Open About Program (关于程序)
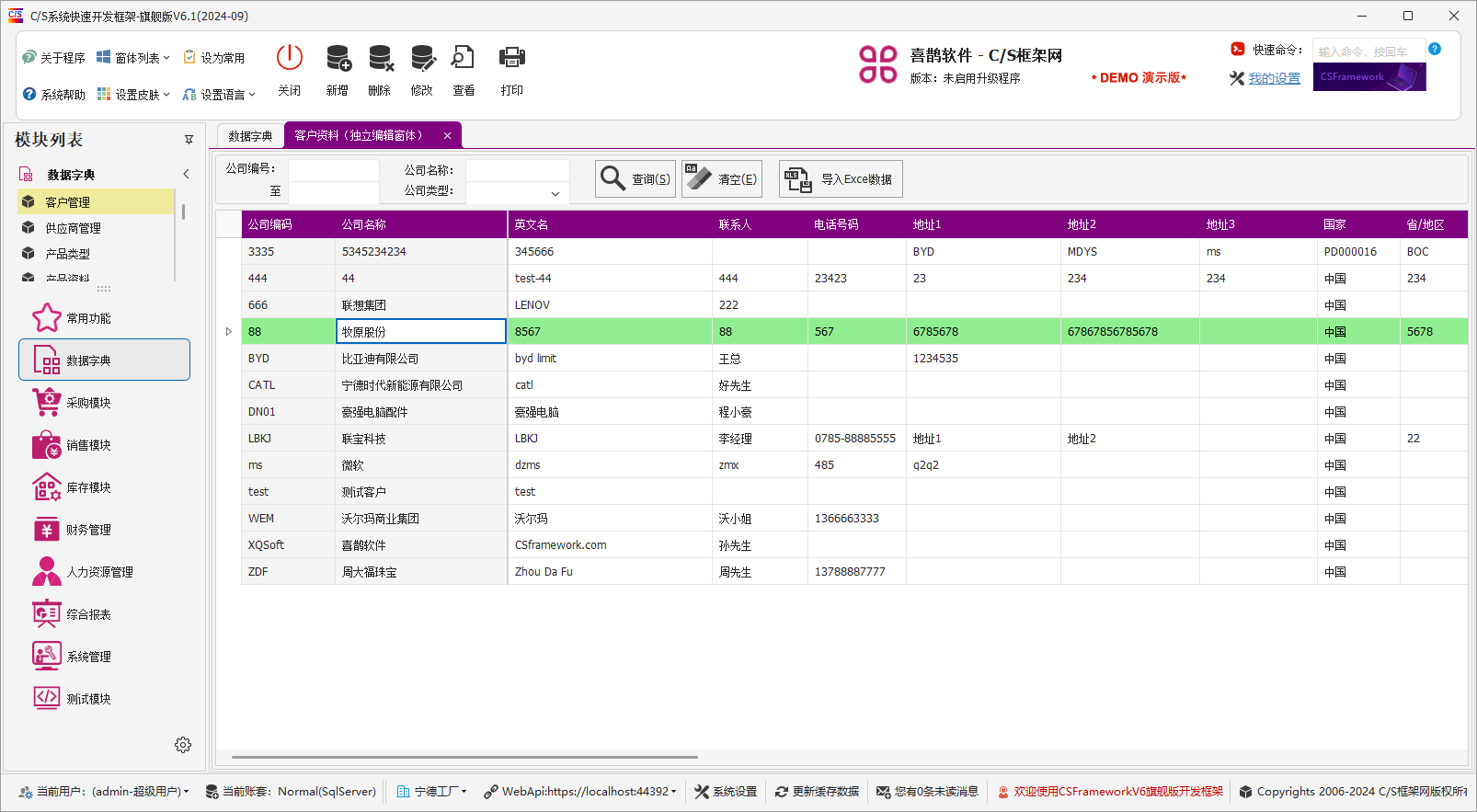Image resolution: width=1477 pixels, height=812 pixels. 53,57
